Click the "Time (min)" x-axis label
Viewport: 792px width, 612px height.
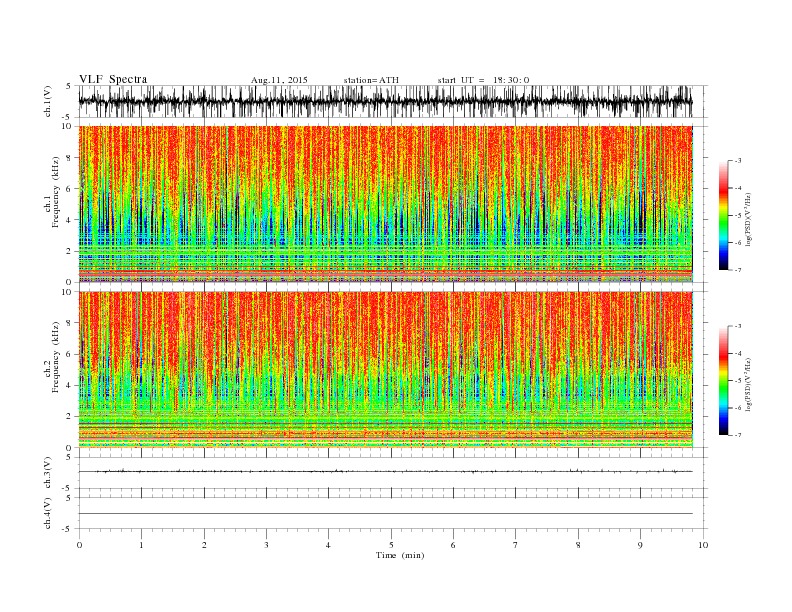coord(400,555)
